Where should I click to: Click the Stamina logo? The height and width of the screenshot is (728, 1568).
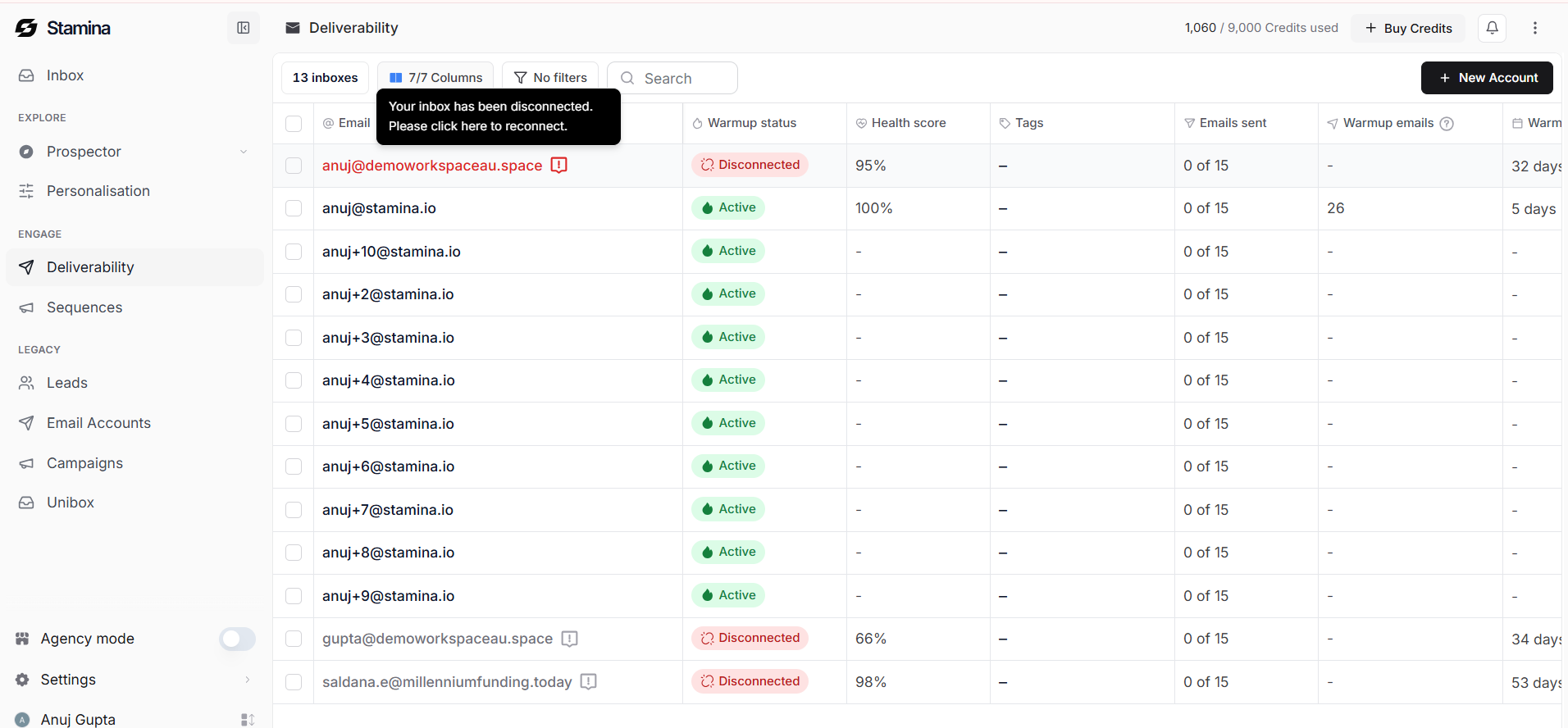click(62, 28)
